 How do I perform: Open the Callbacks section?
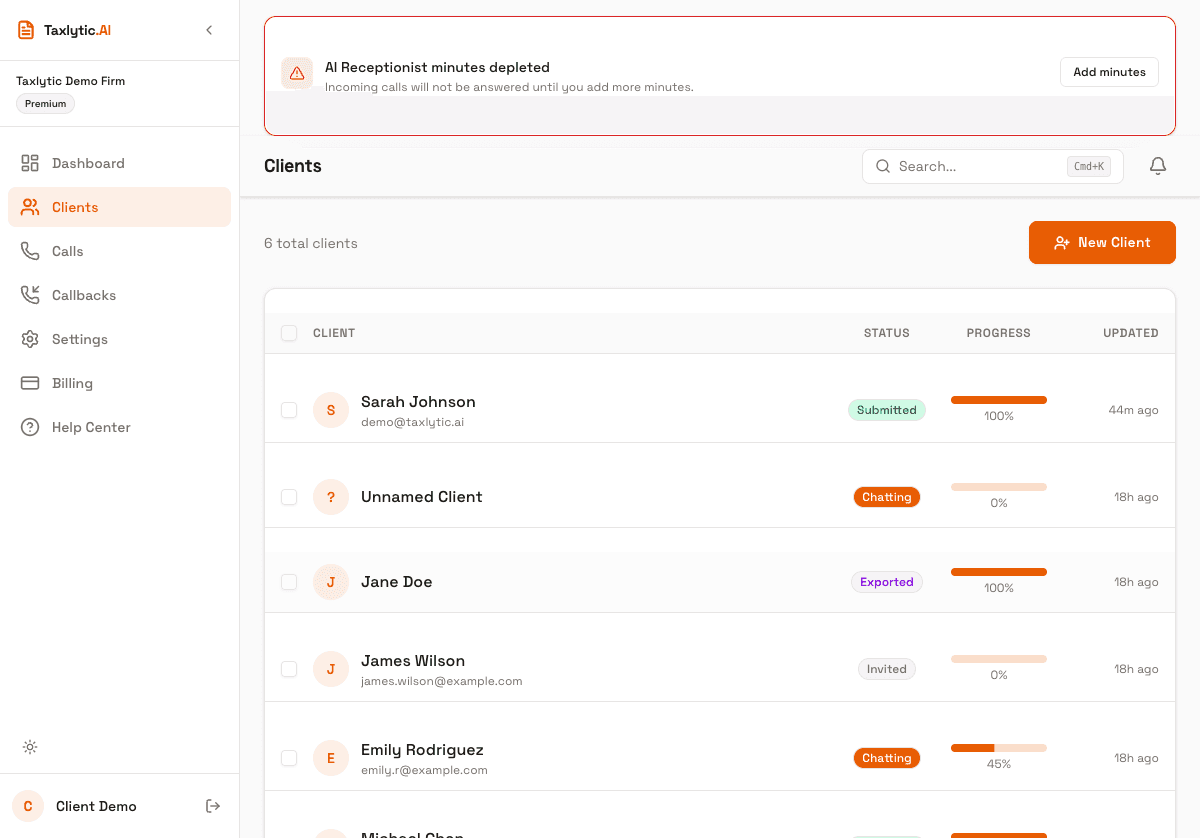(x=85, y=294)
